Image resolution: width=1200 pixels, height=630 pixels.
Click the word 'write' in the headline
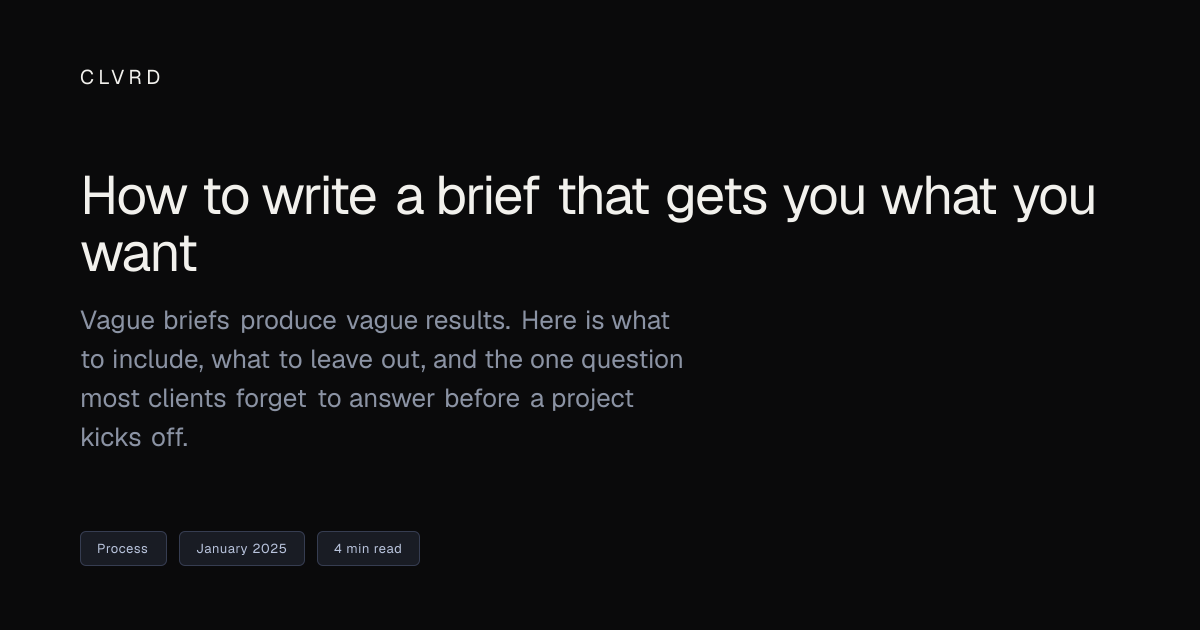pyautogui.click(x=320, y=195)
